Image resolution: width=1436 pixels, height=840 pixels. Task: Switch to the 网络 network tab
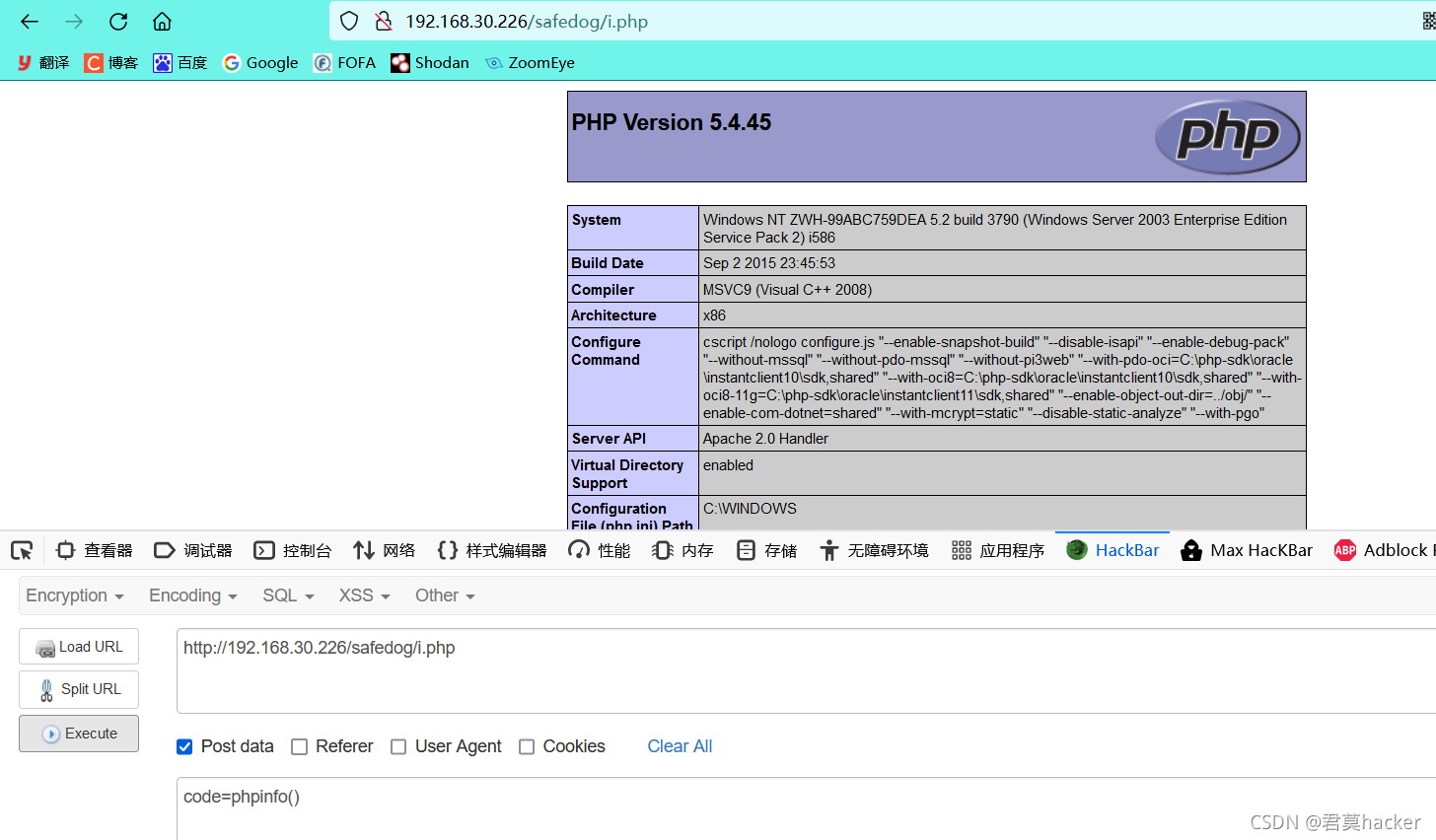(x=385, y=550)
